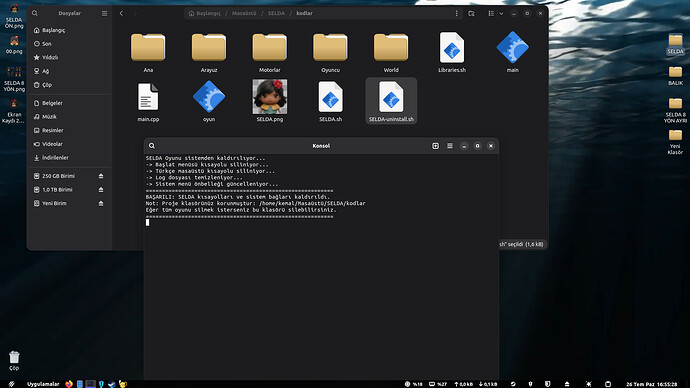Viewport: 690px width, 388px height.
Task: Open Belgeler in the sidebar
Action: (x=70, y=103)
